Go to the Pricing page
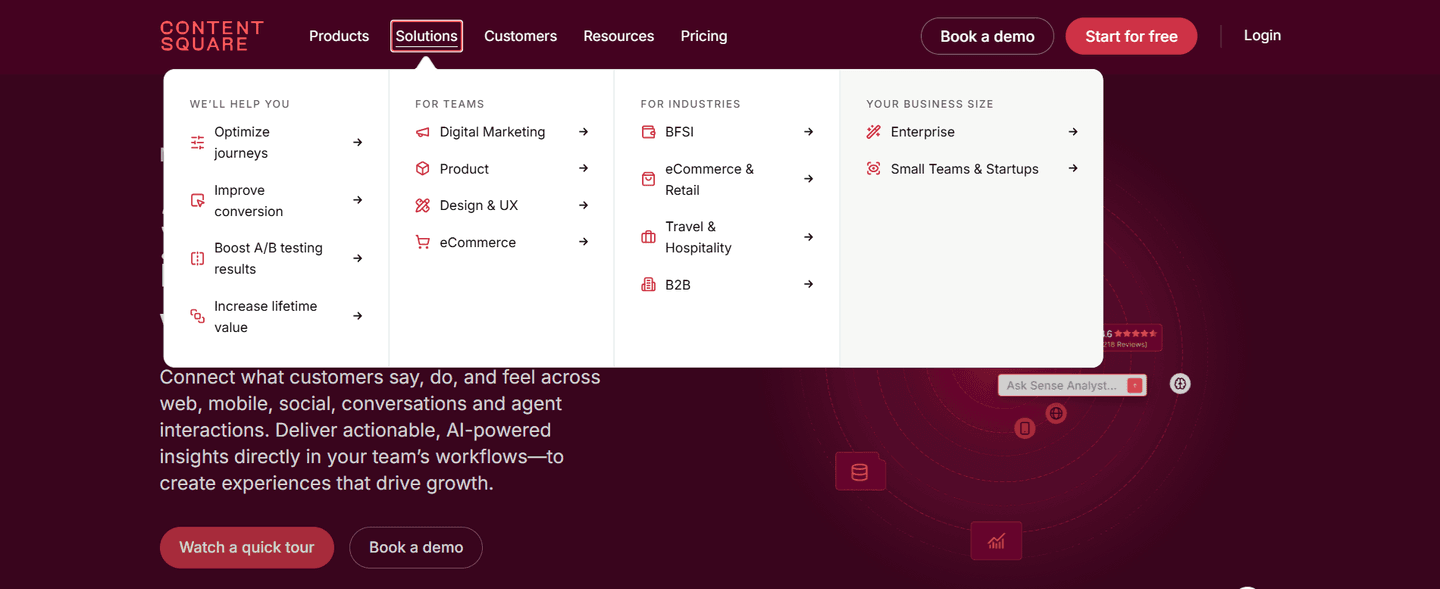This screenshot has height=589, width=1440. tap(704, 36)
